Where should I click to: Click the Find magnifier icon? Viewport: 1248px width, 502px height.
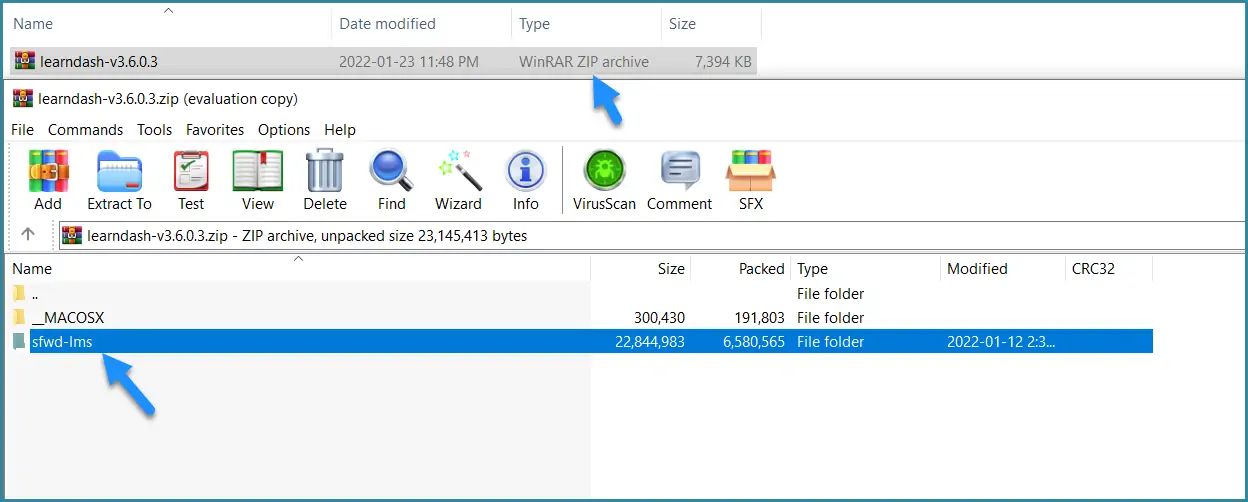click(x=391, y=171)
